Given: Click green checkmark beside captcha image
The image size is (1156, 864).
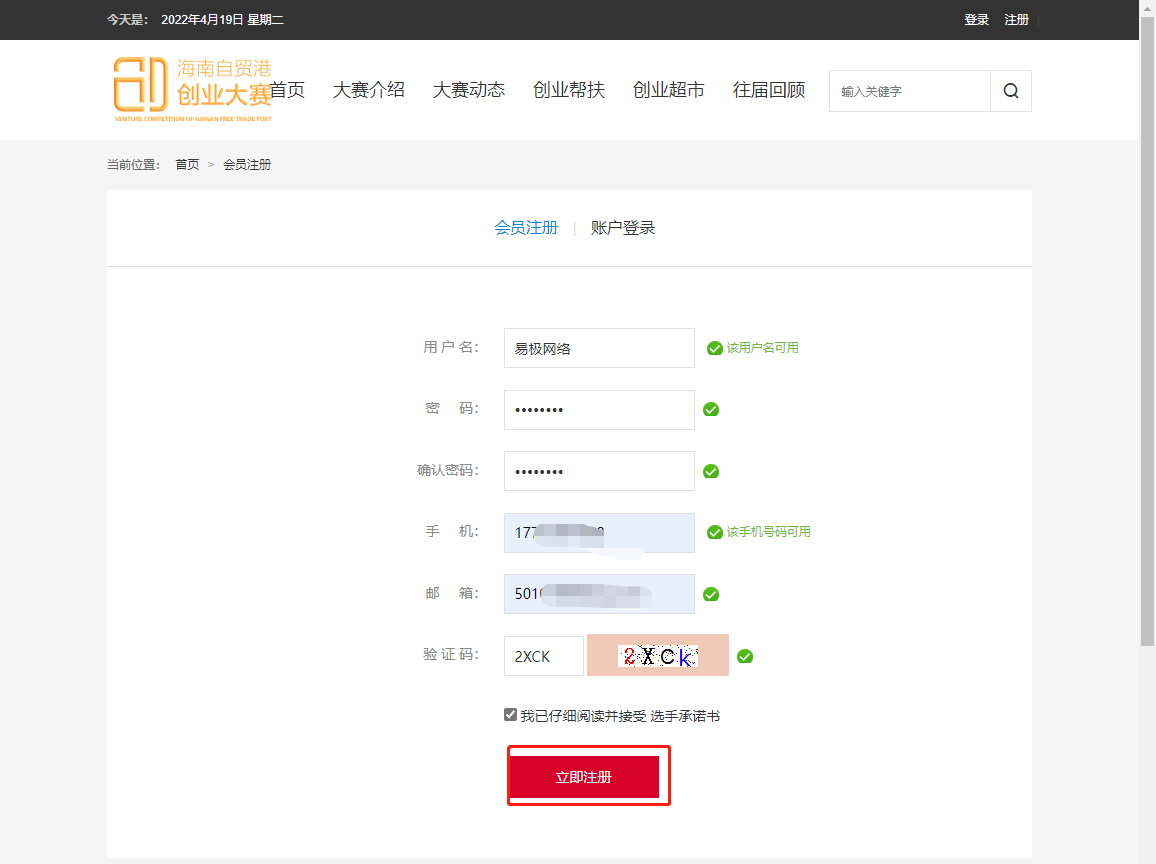Looking at the screenshot, I should (745, 656).
